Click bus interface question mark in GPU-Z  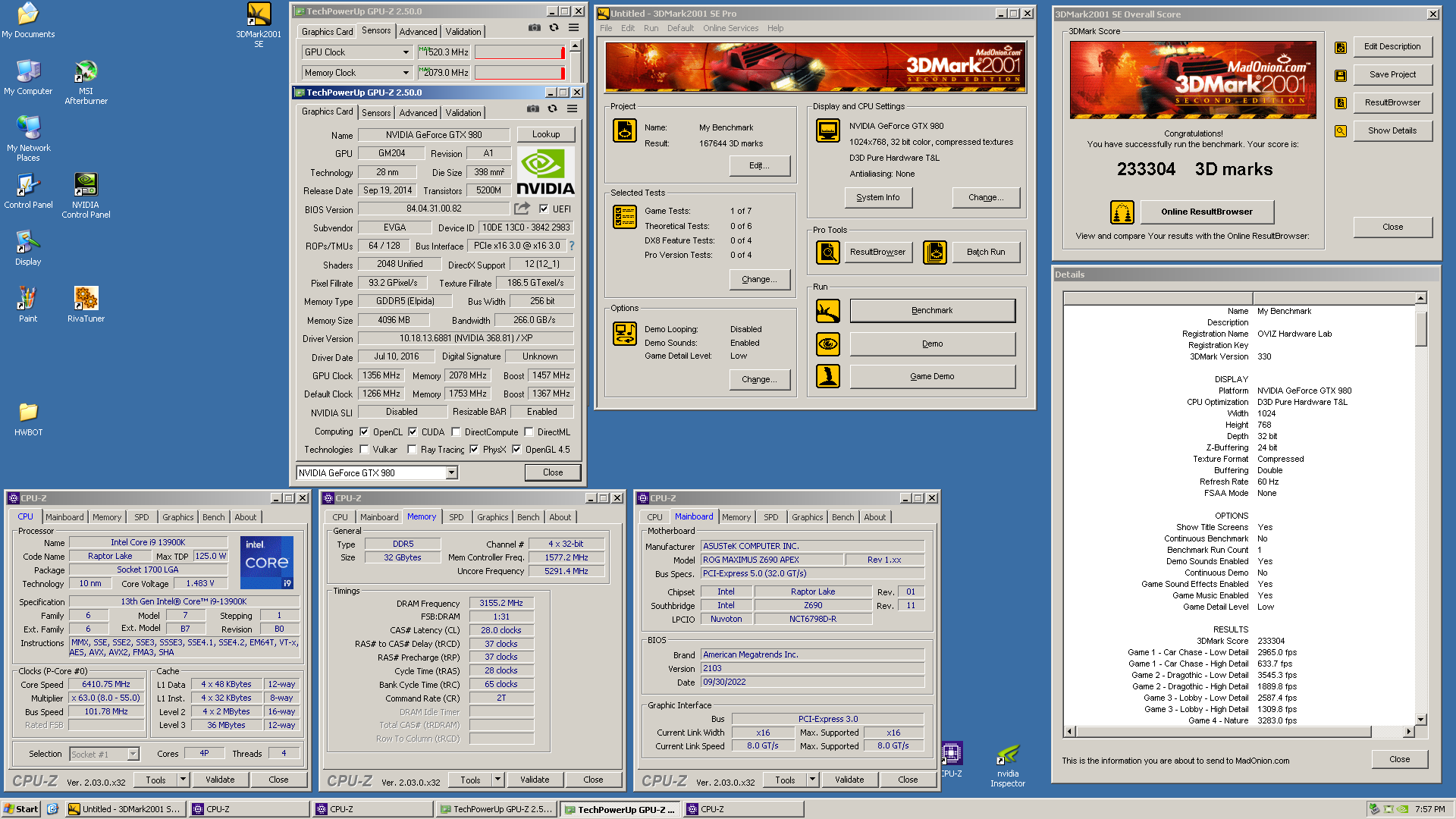click(571, 246)
